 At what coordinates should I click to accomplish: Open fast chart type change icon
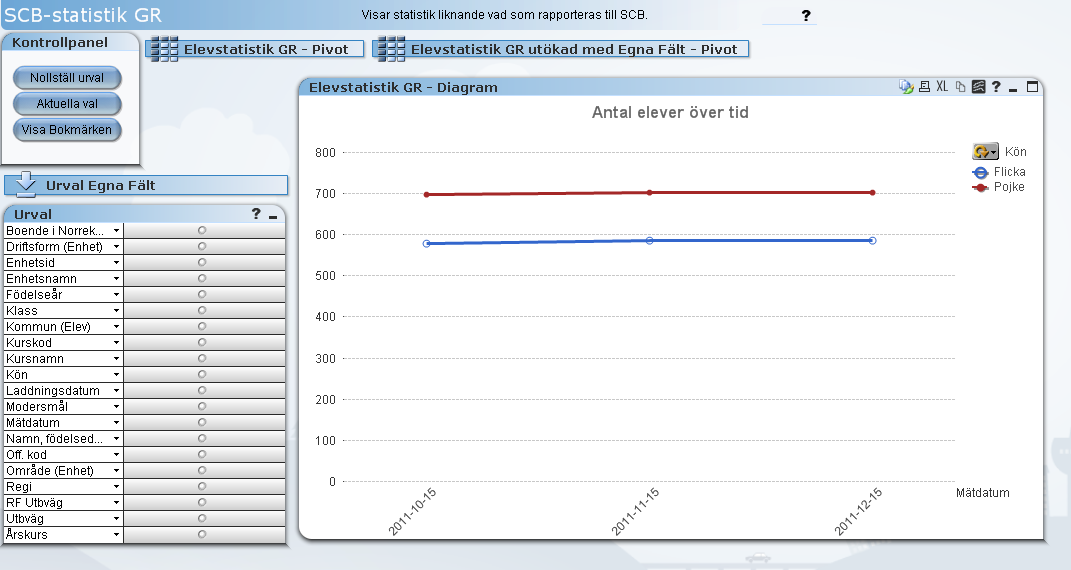[978, 87]
